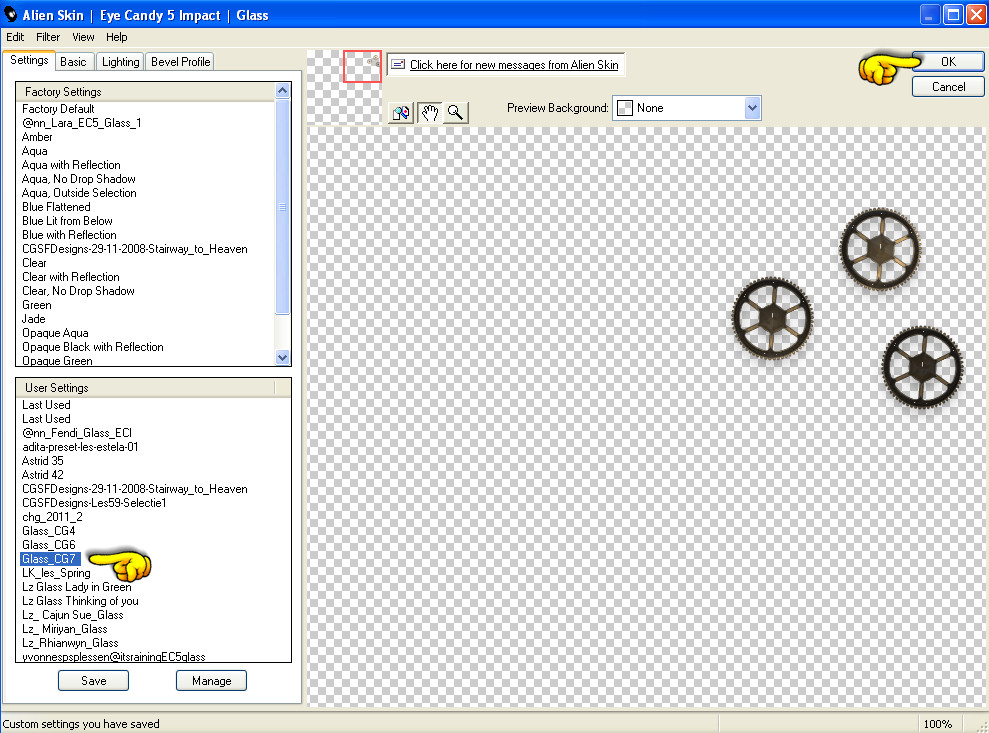Choose the Blue with Reflection preset
This screenshot has height=733, width=989.
point(69,235)
